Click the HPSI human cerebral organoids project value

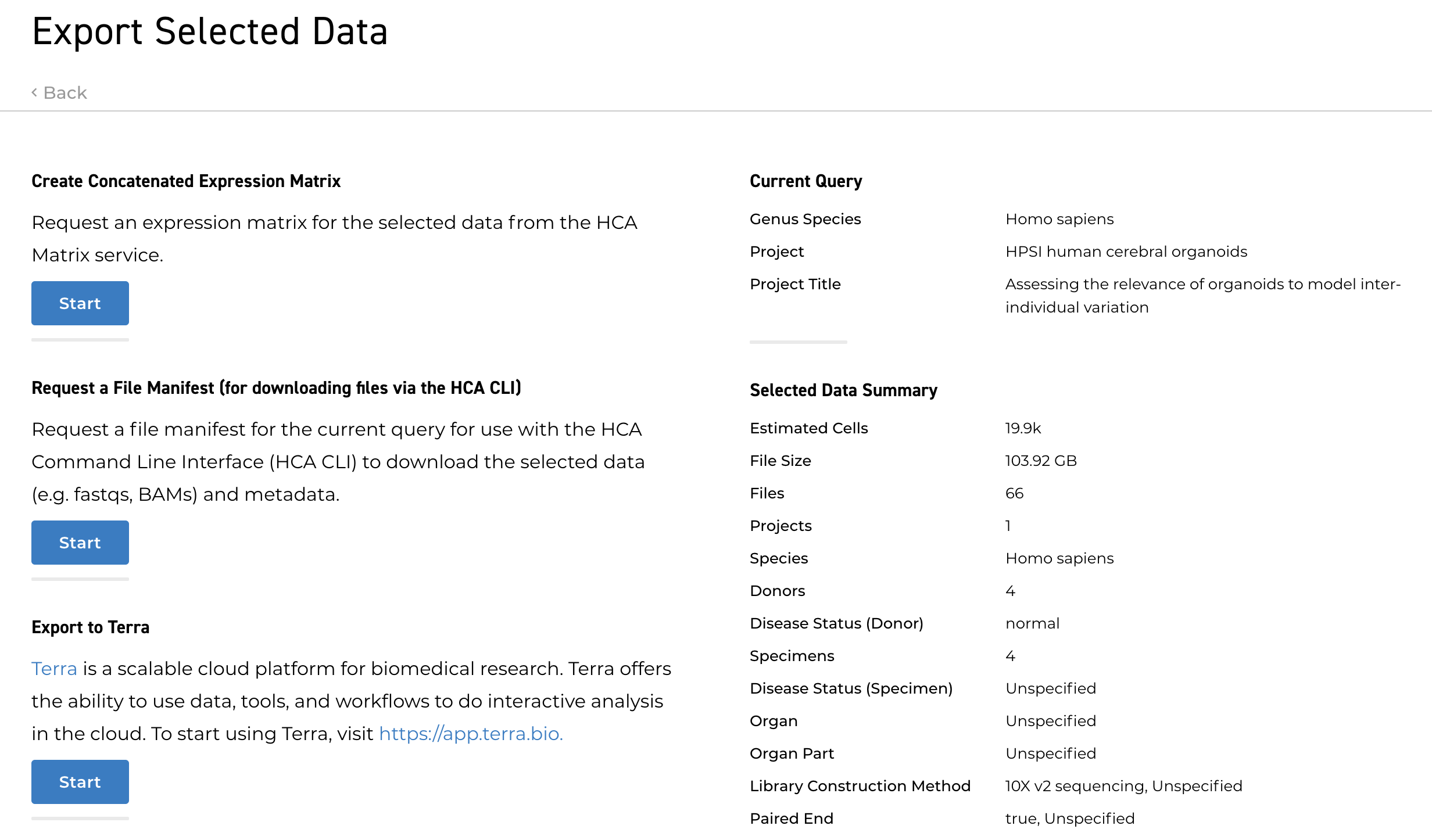coord(1126,252)
